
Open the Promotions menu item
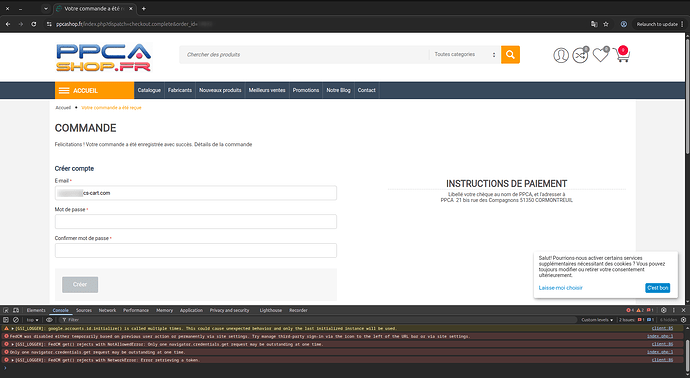306,90
